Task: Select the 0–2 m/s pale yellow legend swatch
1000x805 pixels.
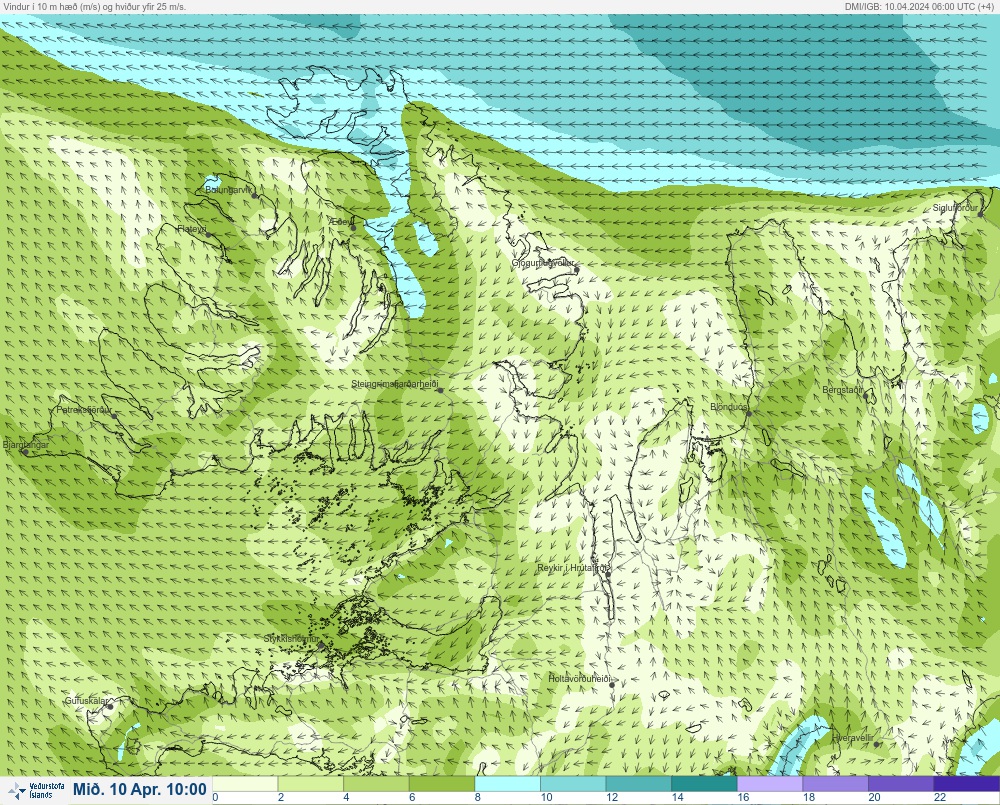Action: [245, 783]
